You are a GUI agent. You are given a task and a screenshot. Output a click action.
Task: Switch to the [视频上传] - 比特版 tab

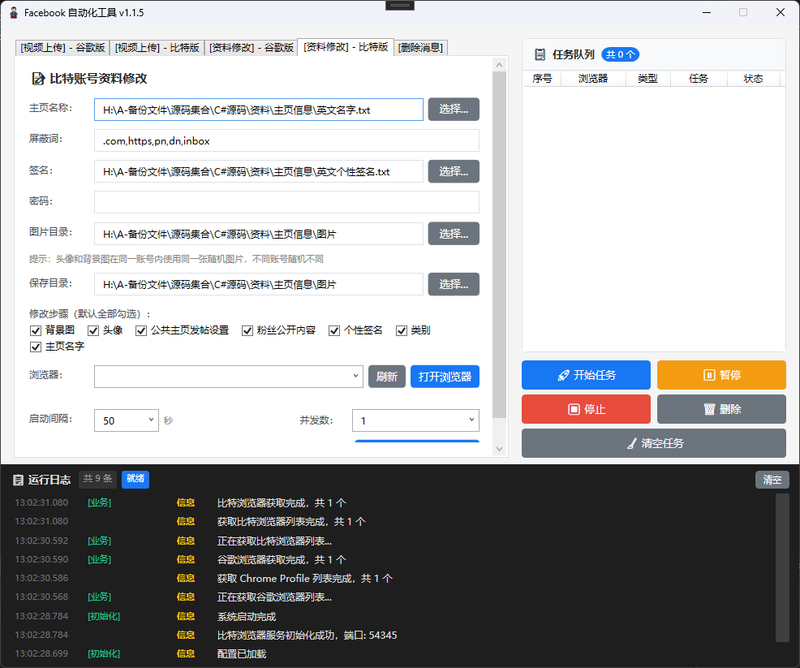tap(157, 47)
